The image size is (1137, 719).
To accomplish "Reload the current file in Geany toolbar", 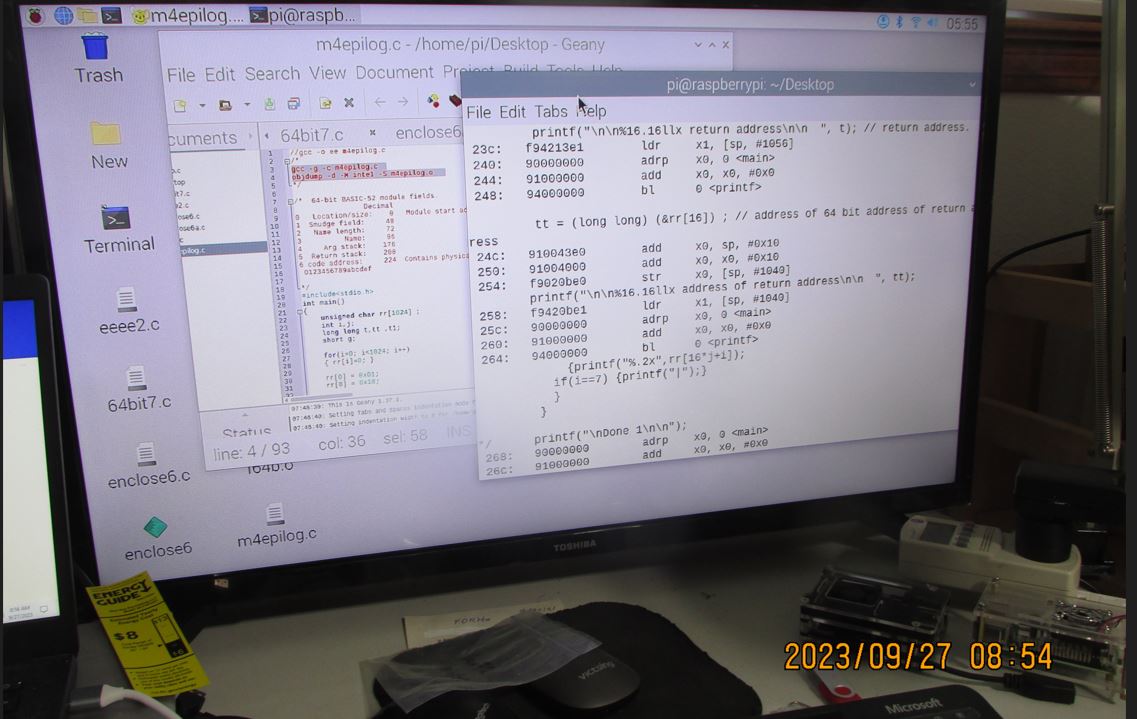I will coord(325,103).
